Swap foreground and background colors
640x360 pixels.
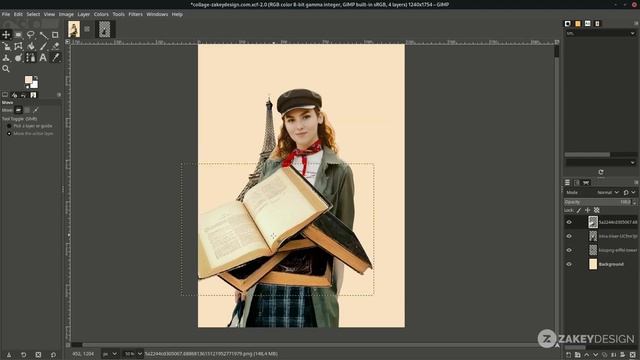click(36, 77)
